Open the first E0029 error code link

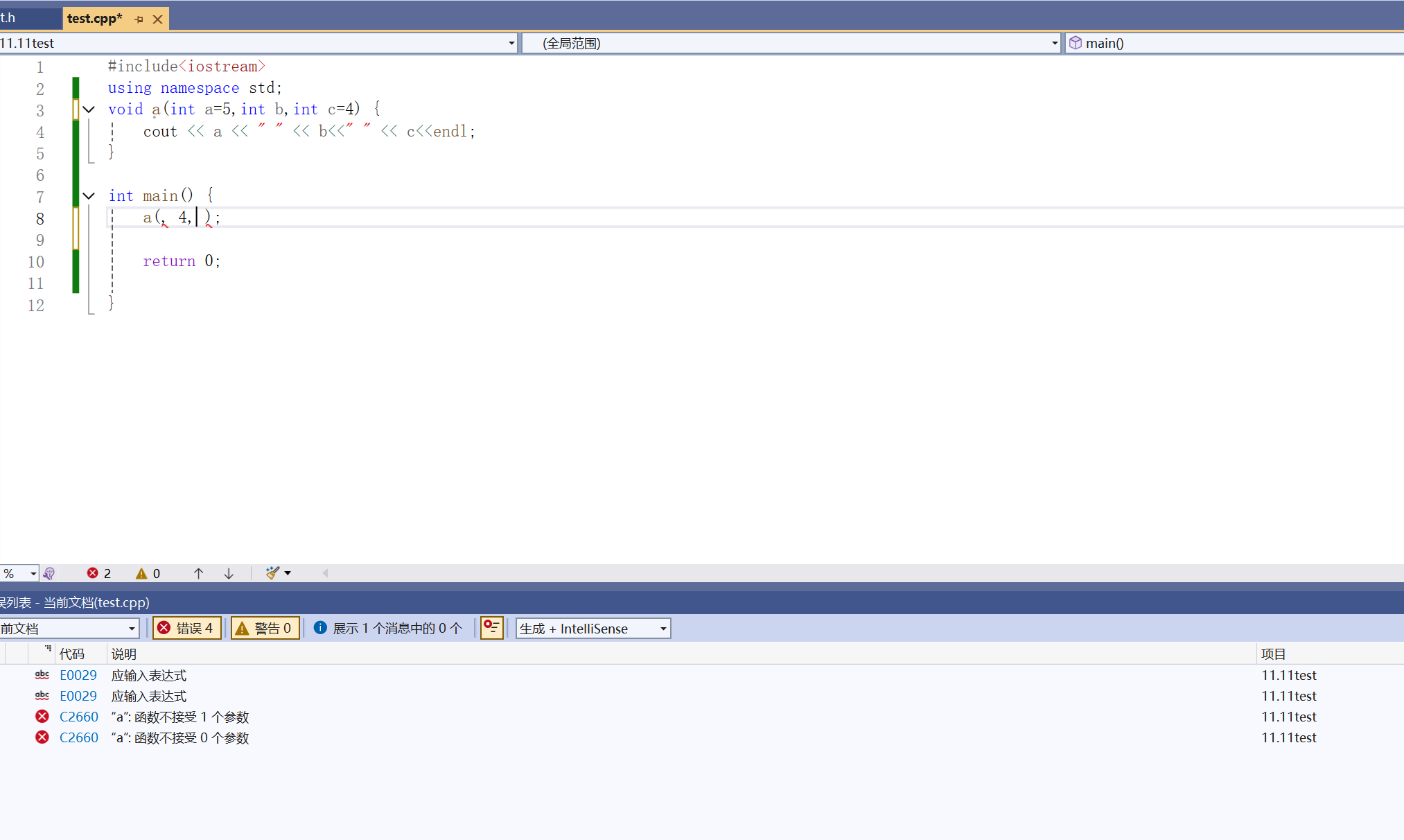tap(78, 675)
